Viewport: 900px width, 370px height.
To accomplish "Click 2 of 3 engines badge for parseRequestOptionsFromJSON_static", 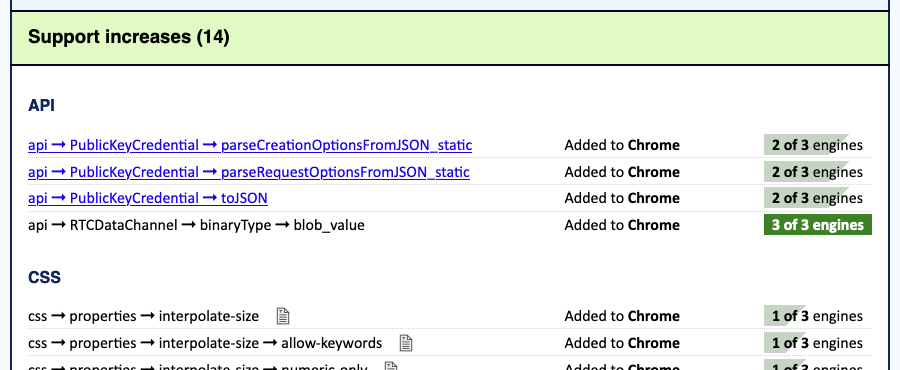I will [813, 172].
